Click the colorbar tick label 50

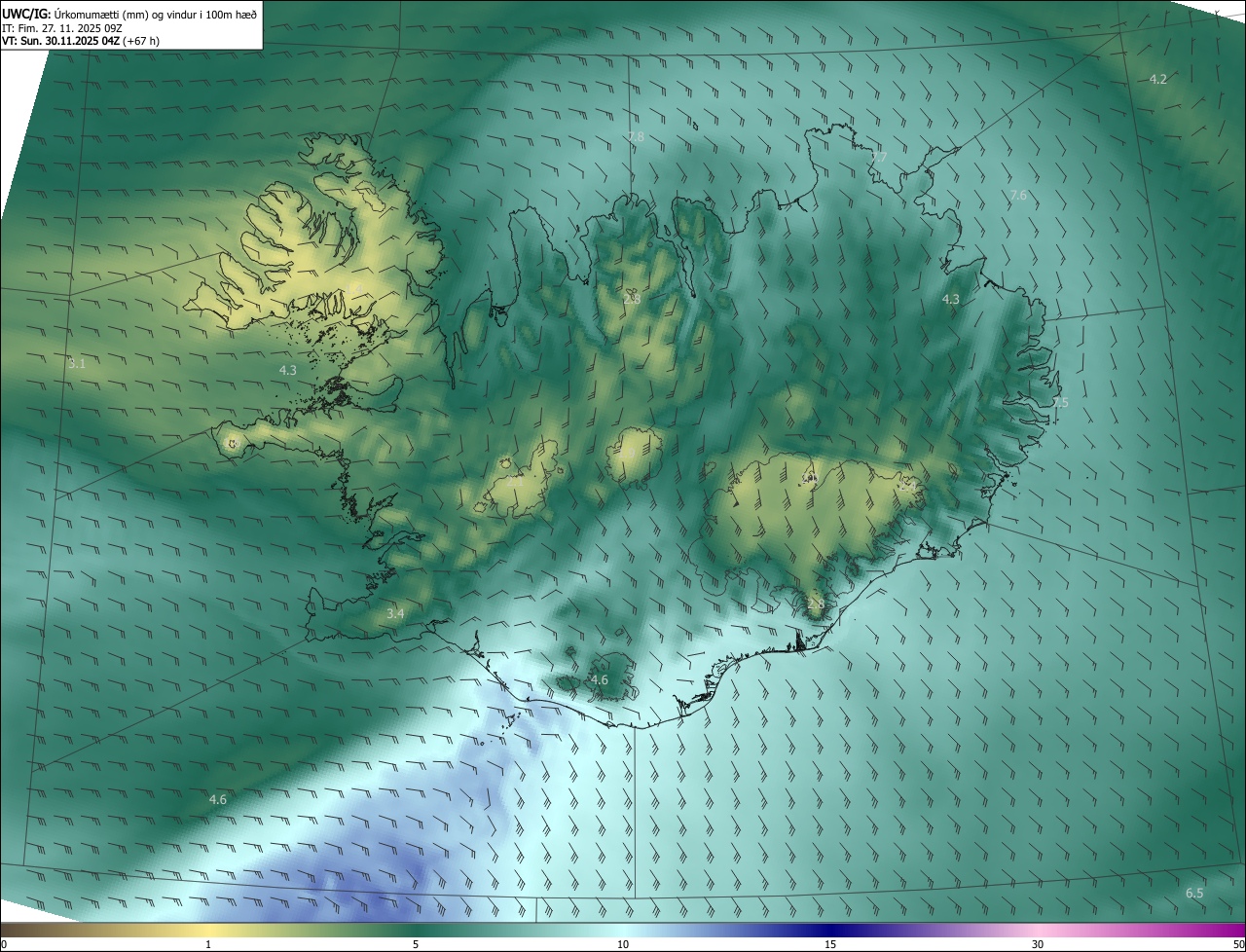(x=1238, y=944)
